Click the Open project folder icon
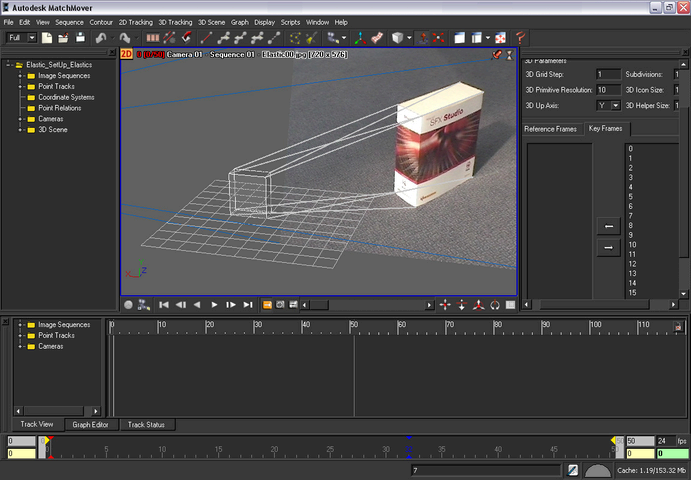The width and height of the screenshot is (691, 480). click(63, 38)
